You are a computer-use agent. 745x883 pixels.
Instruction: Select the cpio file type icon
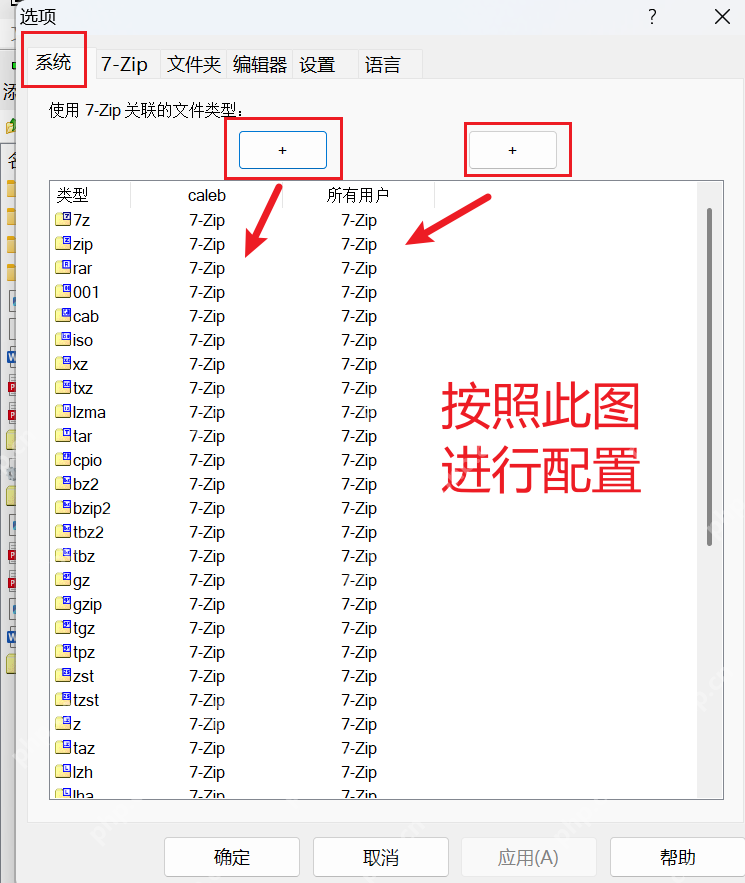[63, 459]
